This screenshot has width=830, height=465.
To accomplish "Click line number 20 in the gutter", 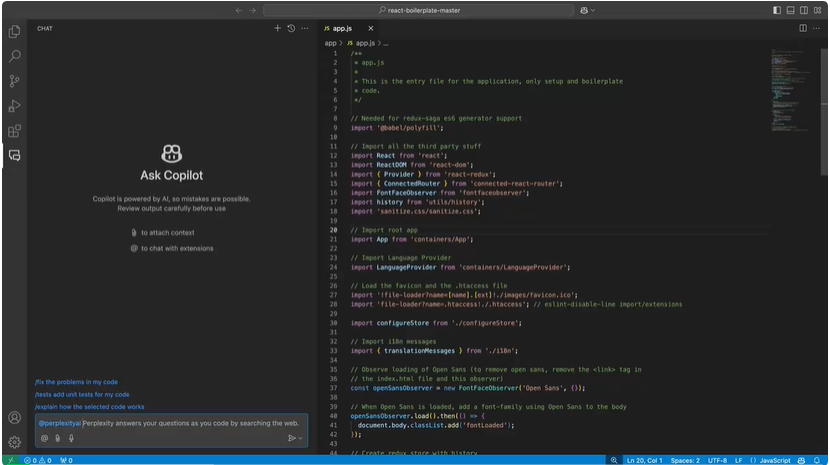I will tap(333, 230).
